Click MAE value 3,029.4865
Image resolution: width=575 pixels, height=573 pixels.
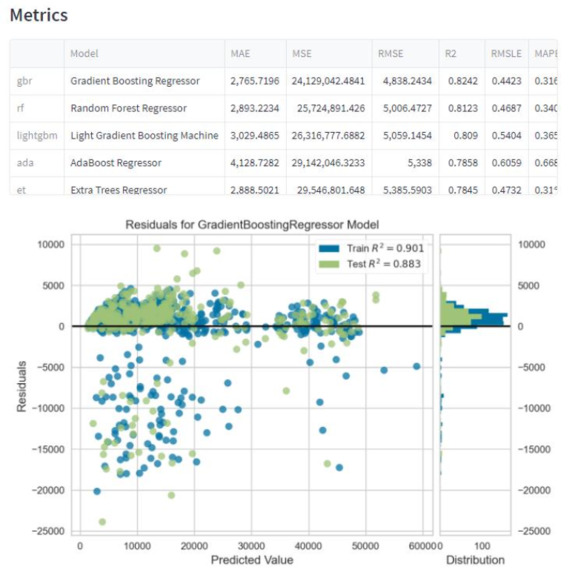coord(255,136)
